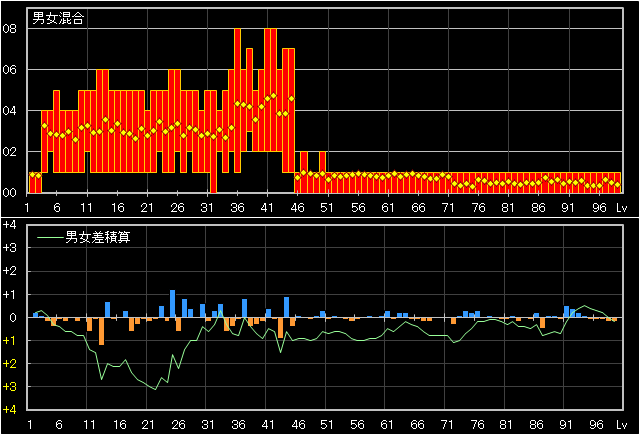Click x-axis label 96 under 男女混合 chart

point(599,208)
